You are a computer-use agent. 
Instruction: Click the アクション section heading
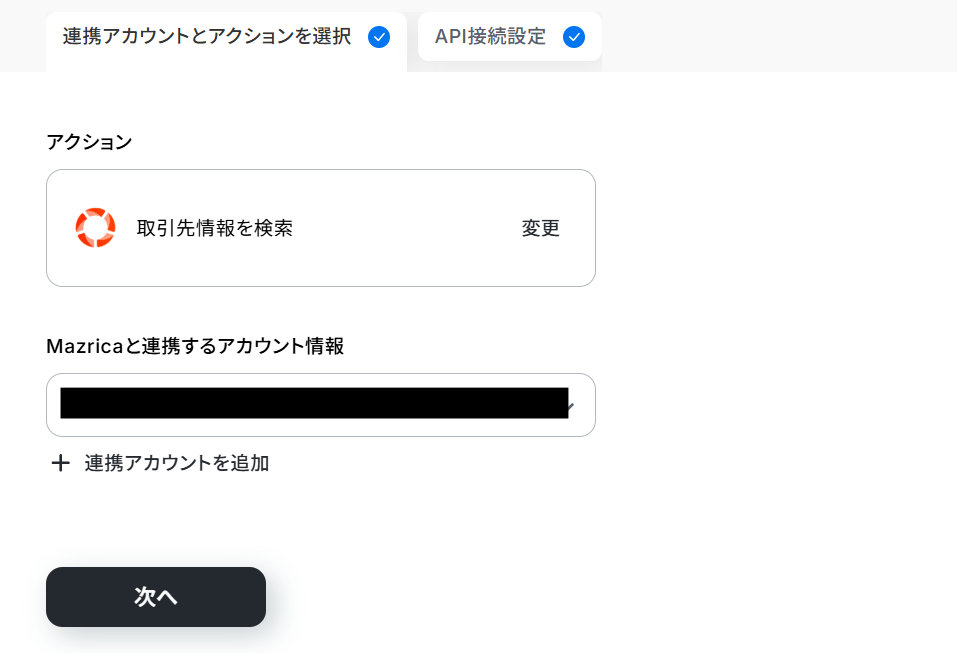89,142
